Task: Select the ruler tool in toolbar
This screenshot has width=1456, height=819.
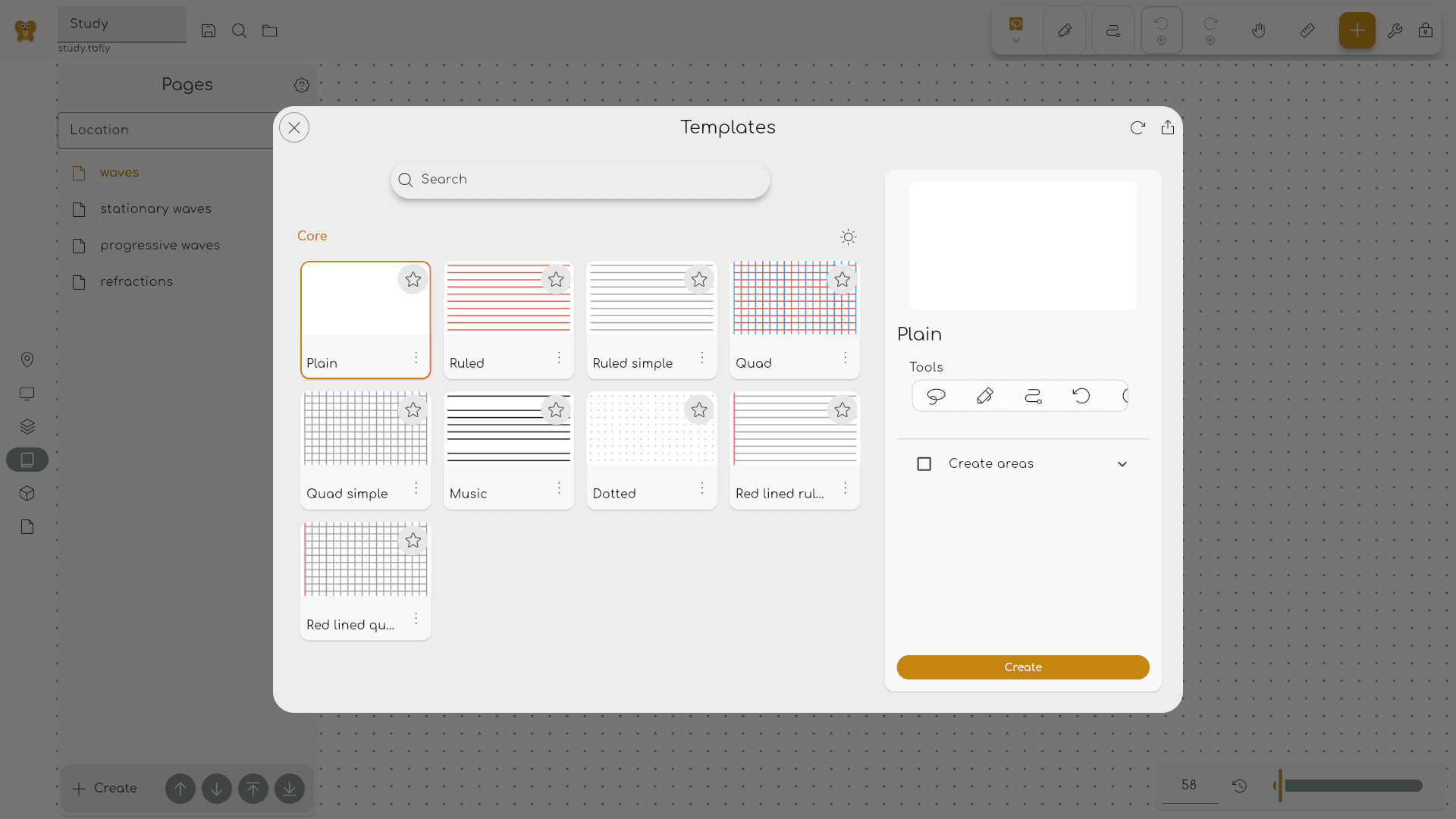Action: click(1307, 31)
